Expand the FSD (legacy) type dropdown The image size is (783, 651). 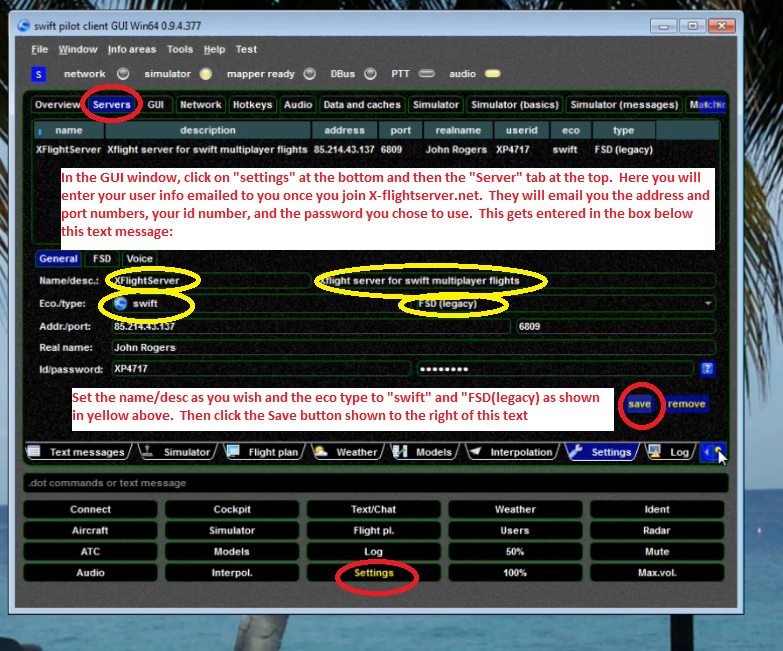pos(709,303)
